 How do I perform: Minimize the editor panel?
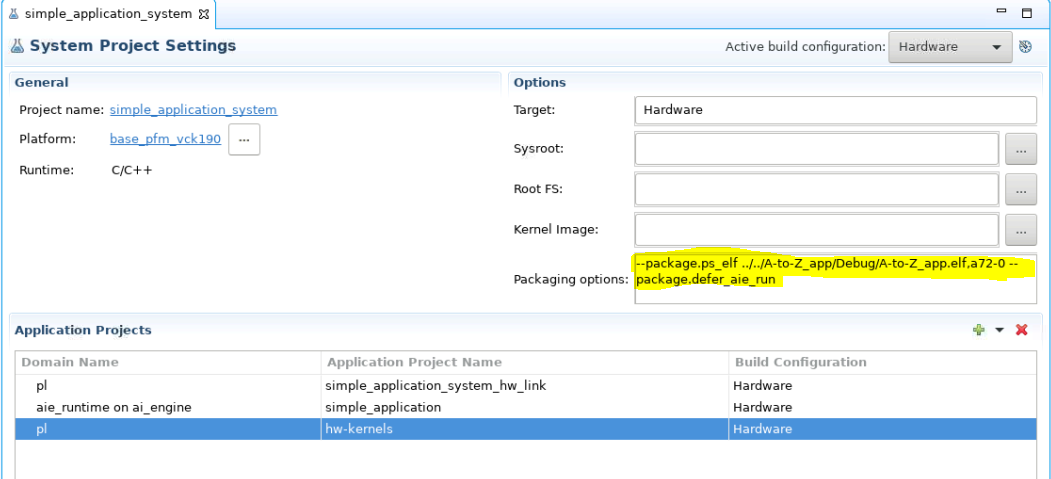coord(1001,12)
